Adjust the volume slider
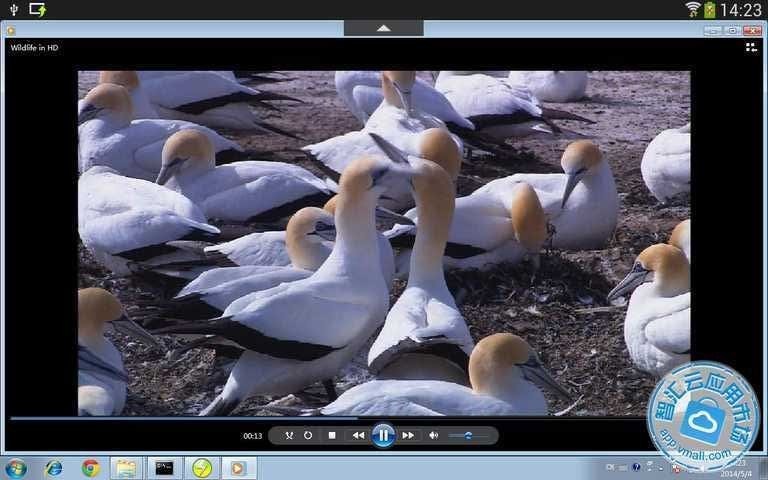This screenshot has width=768, height=480. point(467,435)
